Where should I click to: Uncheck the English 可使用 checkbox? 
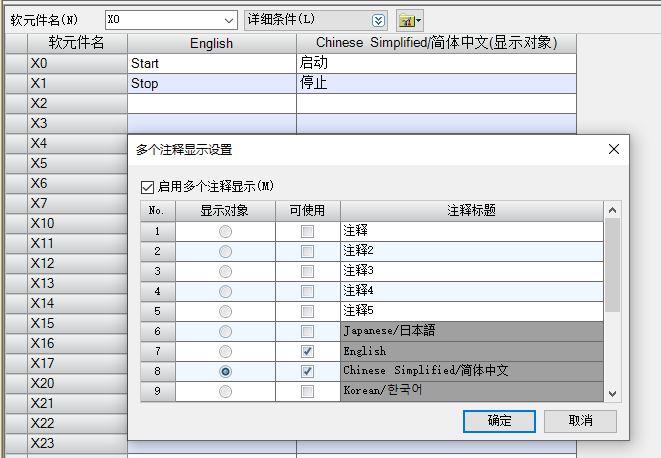(307, 351)
